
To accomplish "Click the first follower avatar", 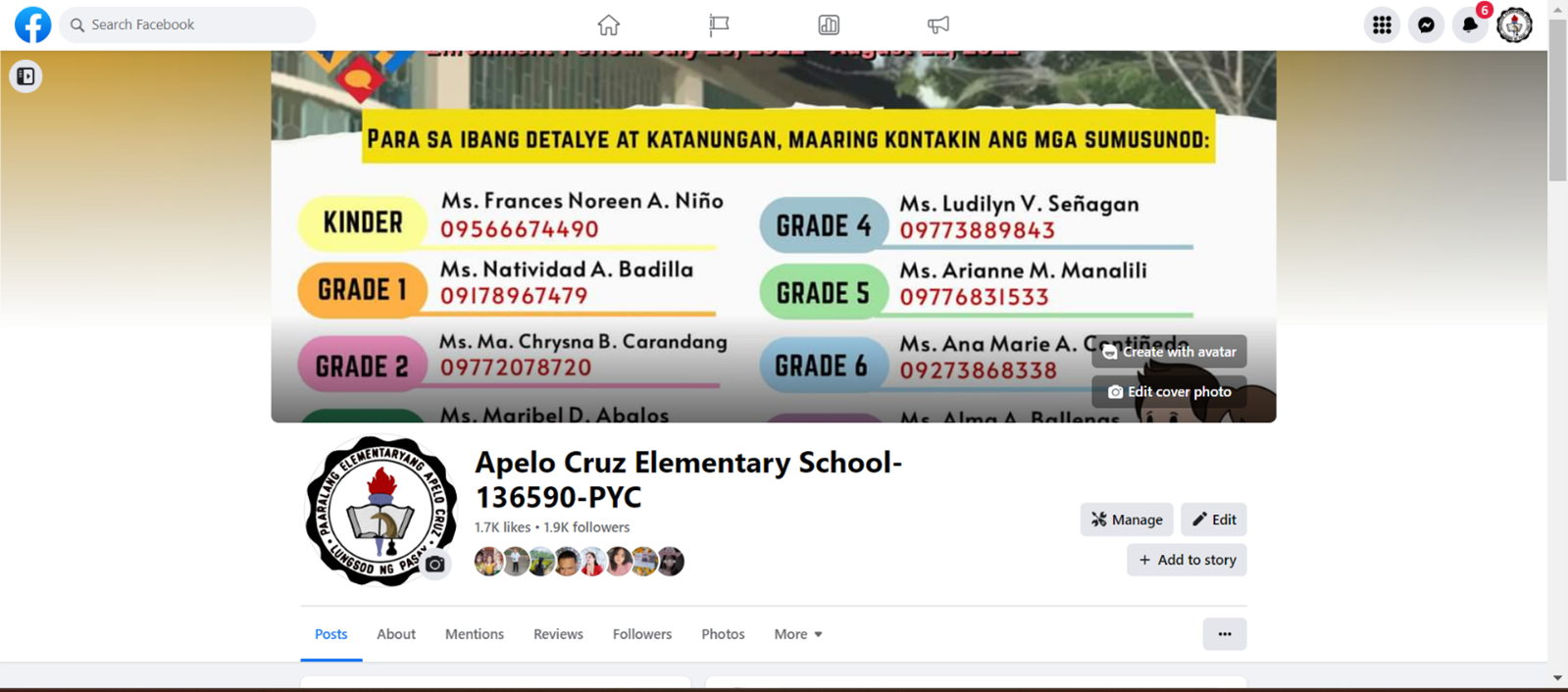I will coord(488,562).
